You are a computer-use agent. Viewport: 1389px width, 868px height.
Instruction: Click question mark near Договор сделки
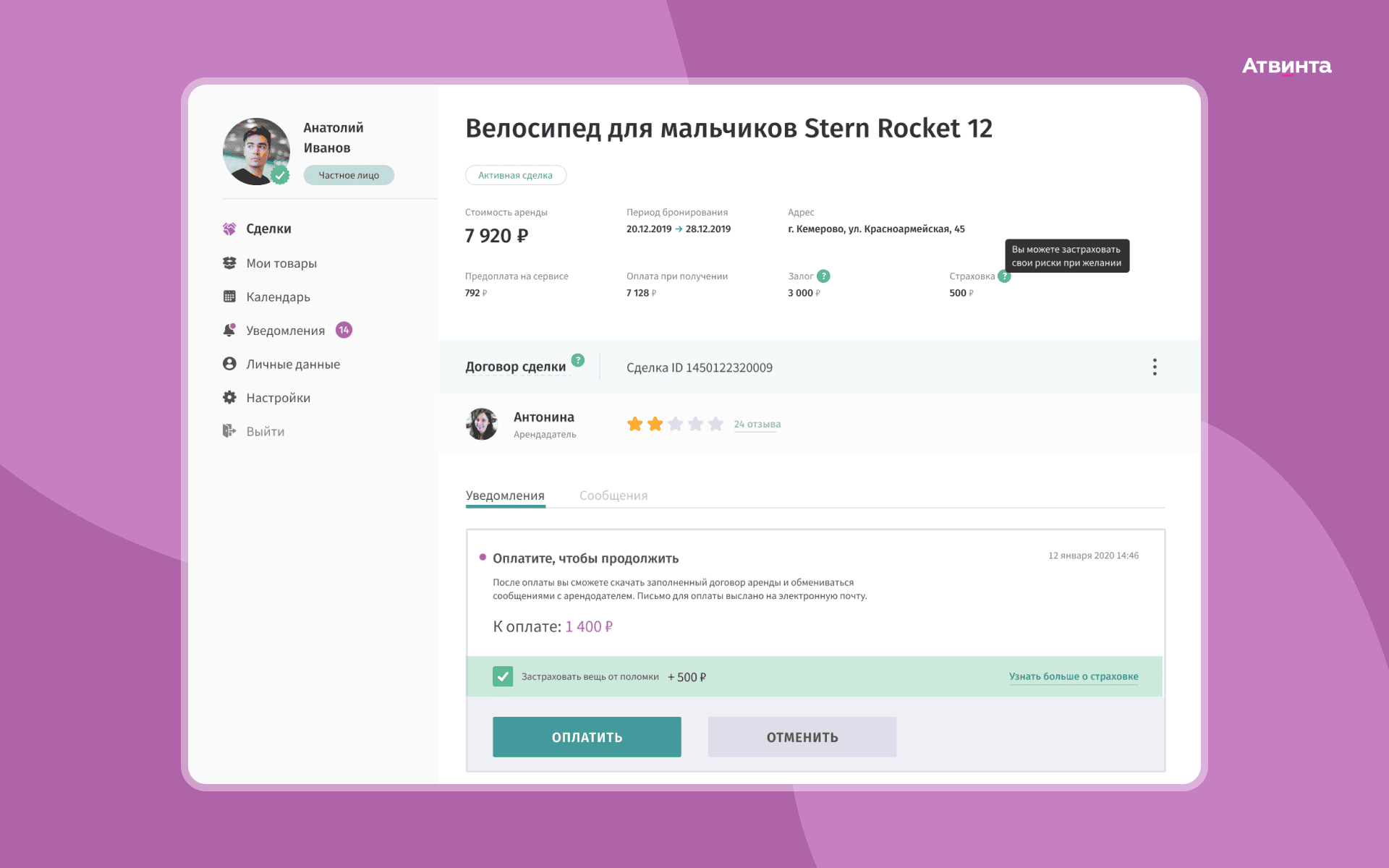point(577,360)
